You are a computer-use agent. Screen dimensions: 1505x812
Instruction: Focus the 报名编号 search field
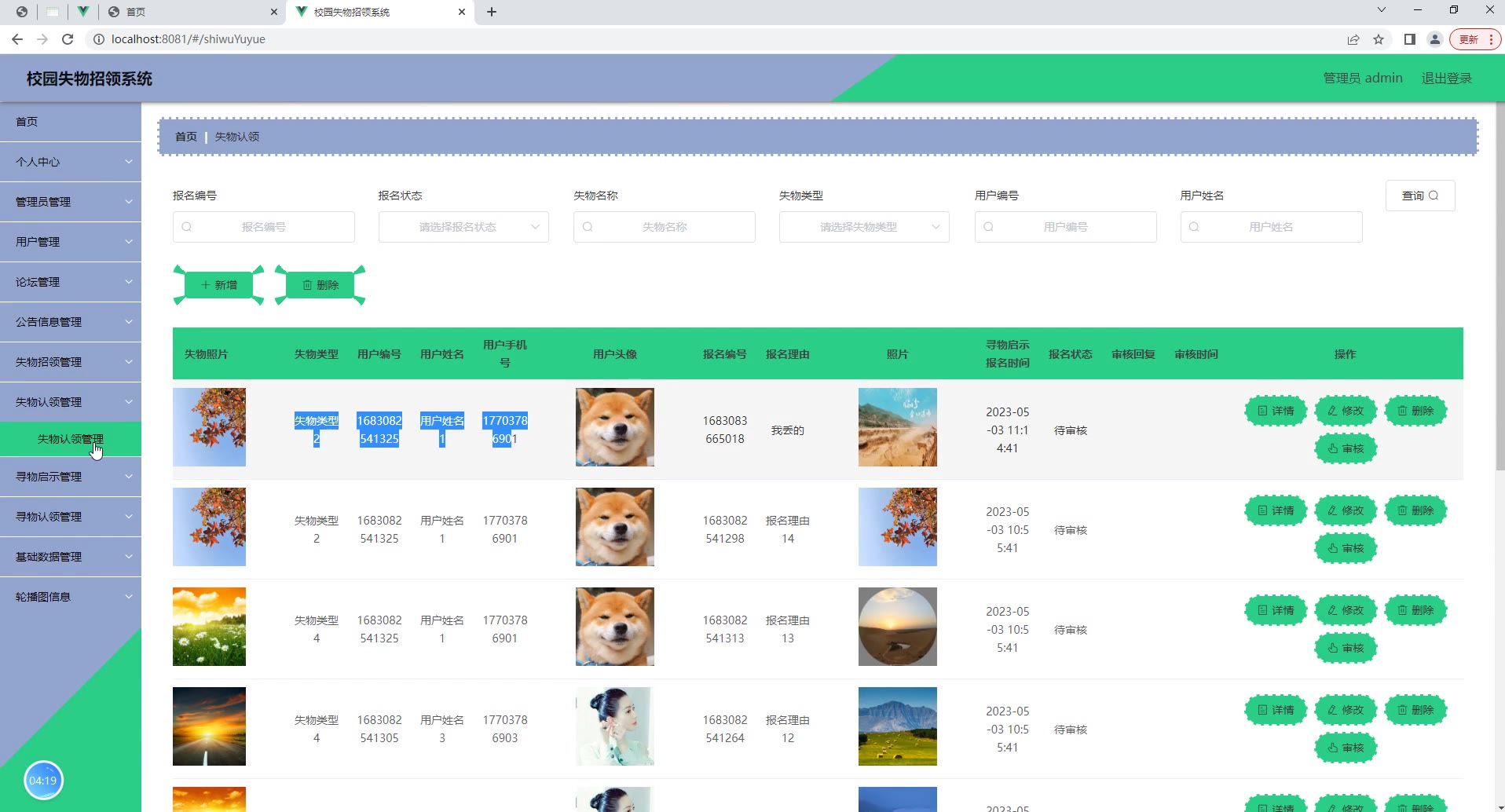coord(264,227)
